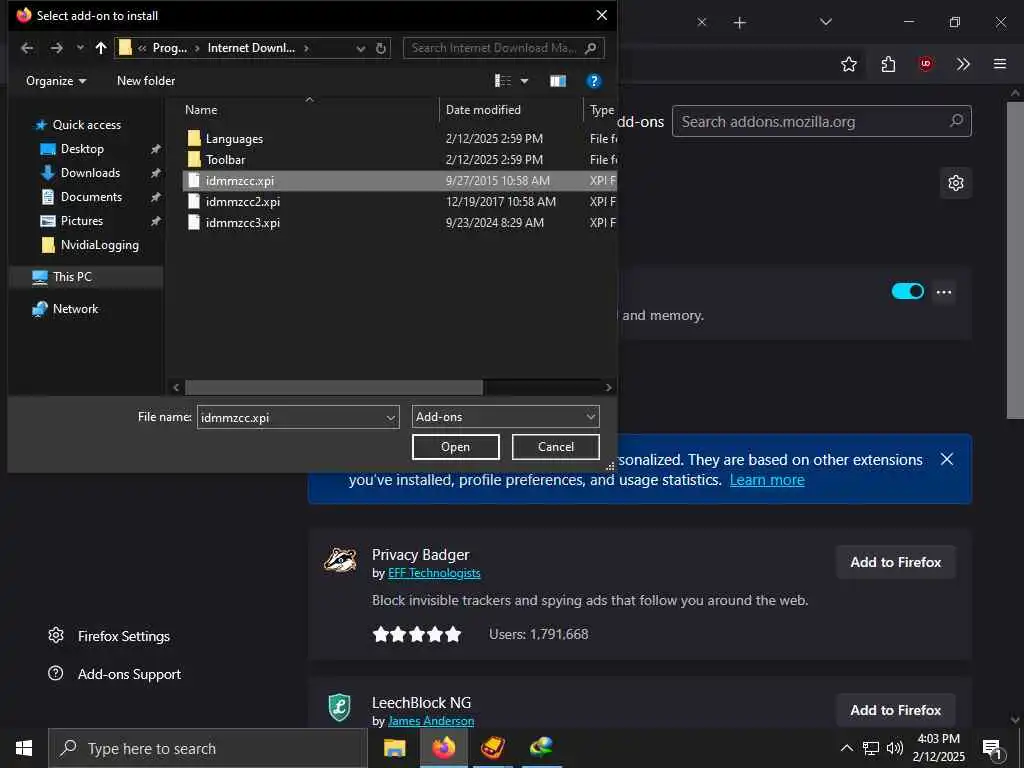Screen dimensions: 1024x768
Task: Go back in the file dialog
Action: click(x=27, y=48)
